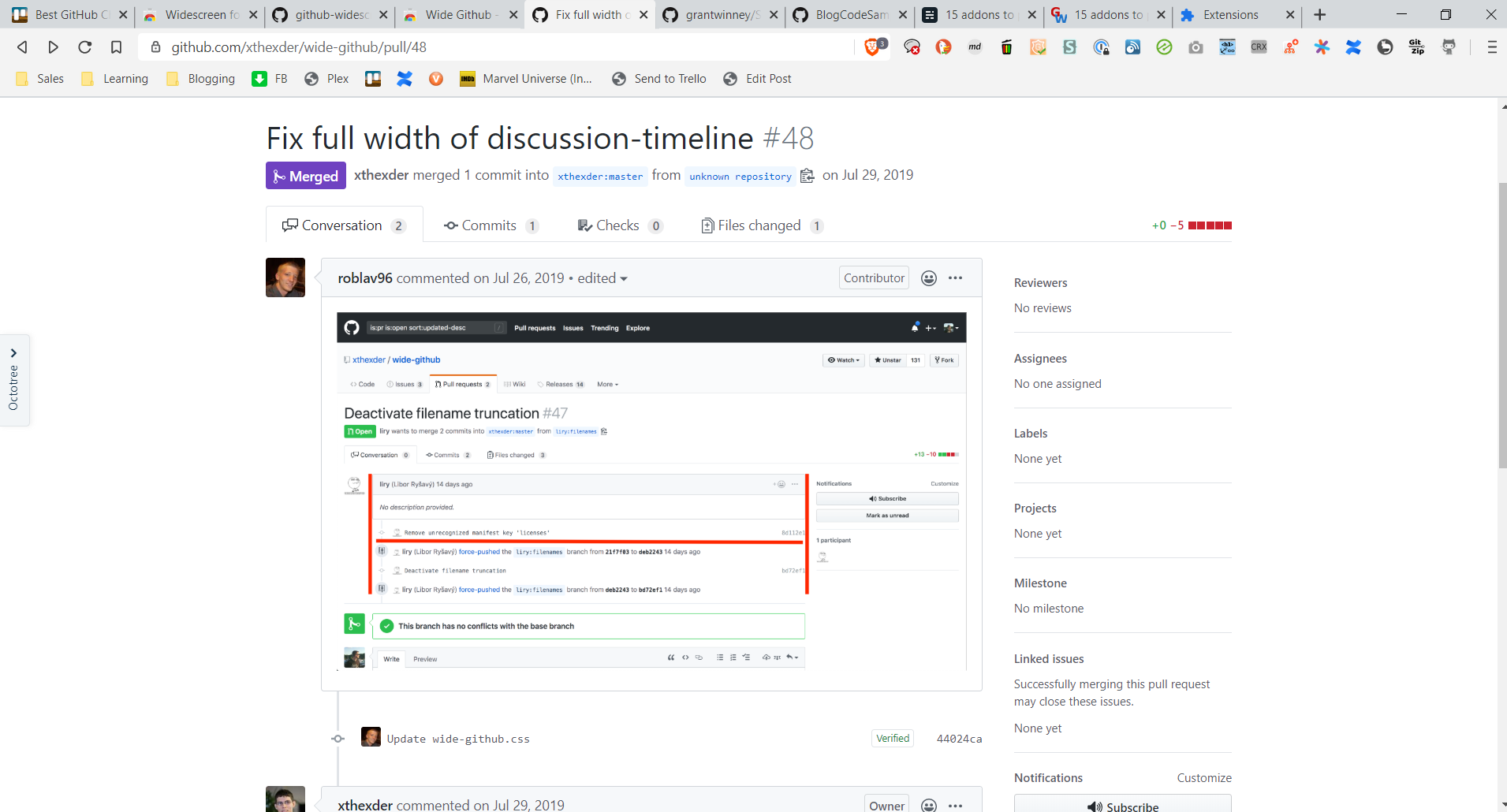Click the browser reload page icon
This screenshot has height=812, width=1507.
pyautogui.click(x=84, y=47)
